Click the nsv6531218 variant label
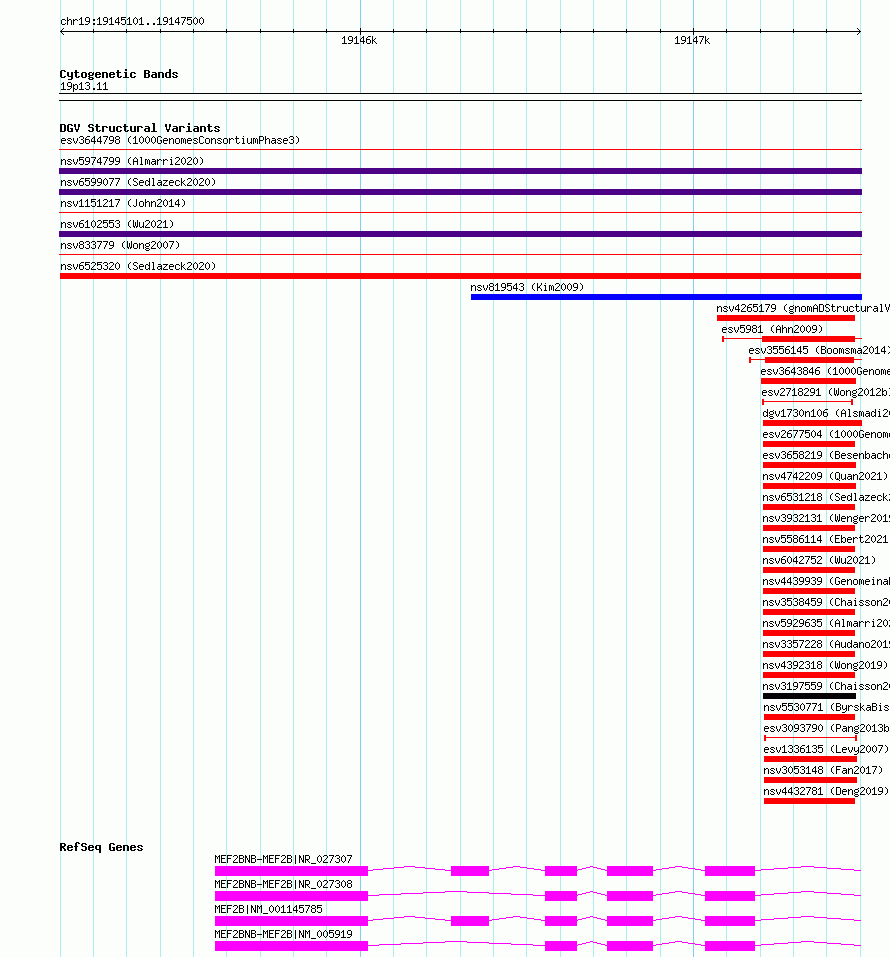 pyautogui.click(x=826, y=497)
